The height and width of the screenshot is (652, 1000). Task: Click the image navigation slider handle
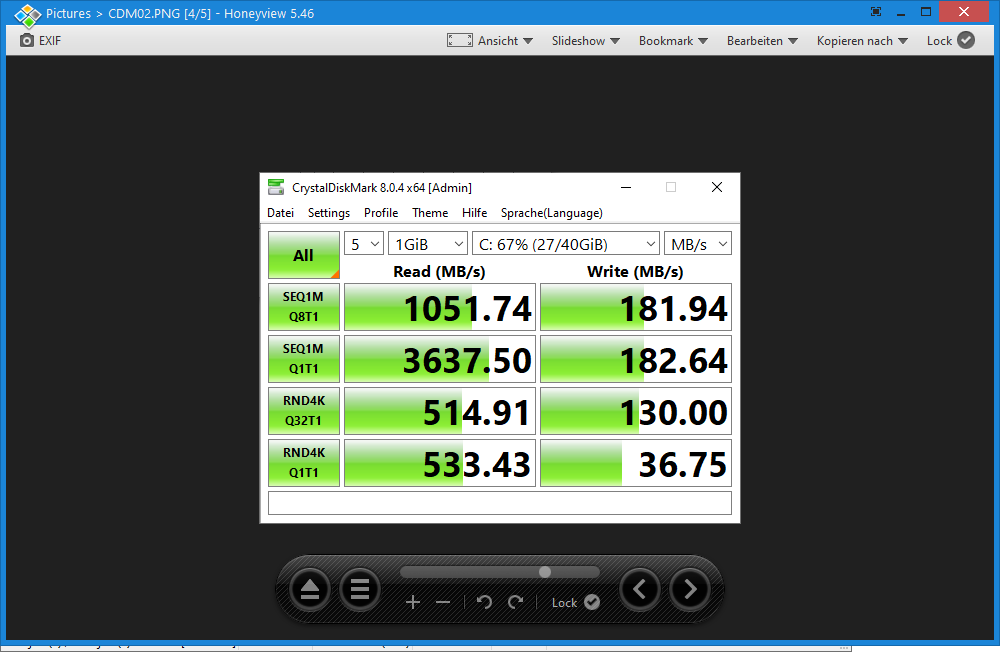coord(545,572)
